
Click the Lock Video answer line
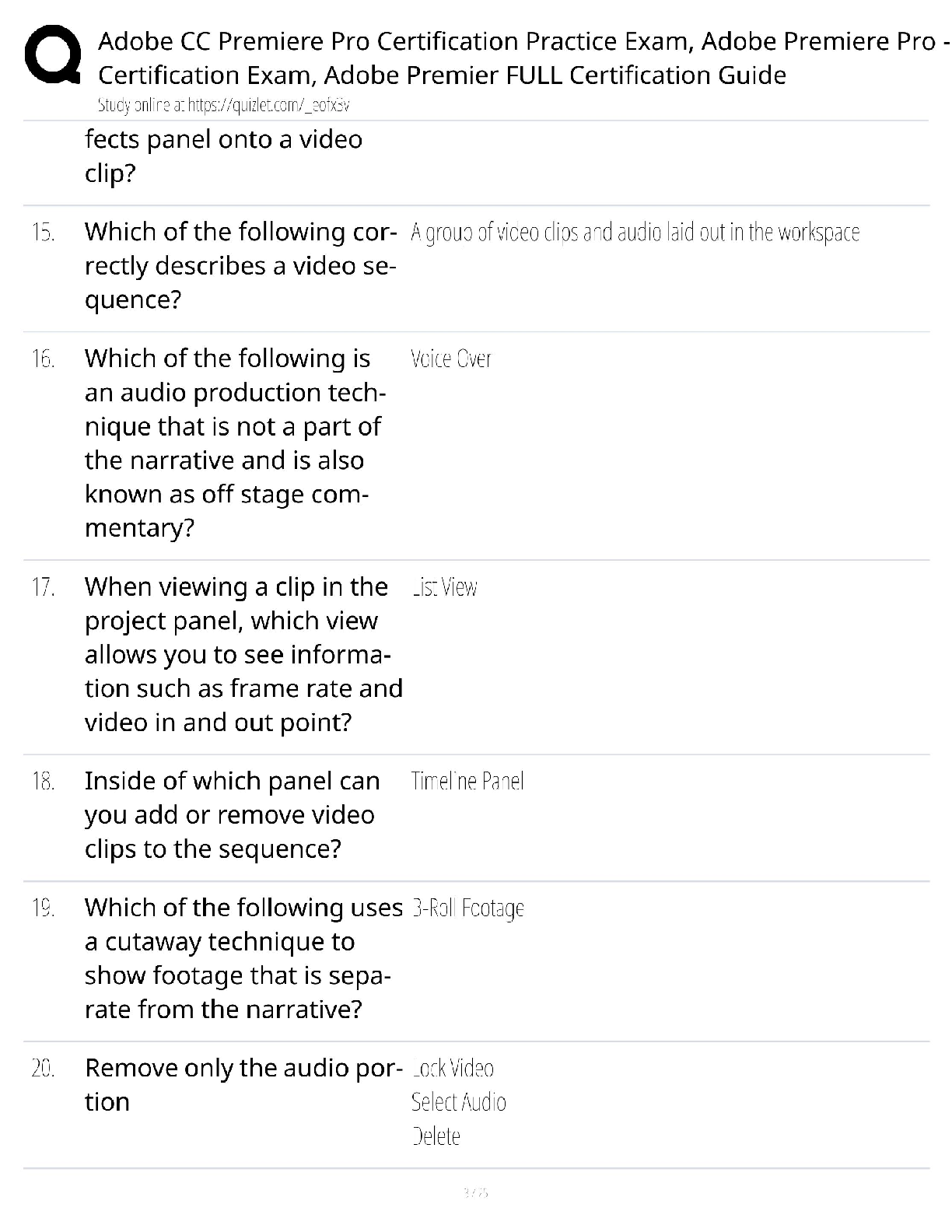coord(453,1068)
